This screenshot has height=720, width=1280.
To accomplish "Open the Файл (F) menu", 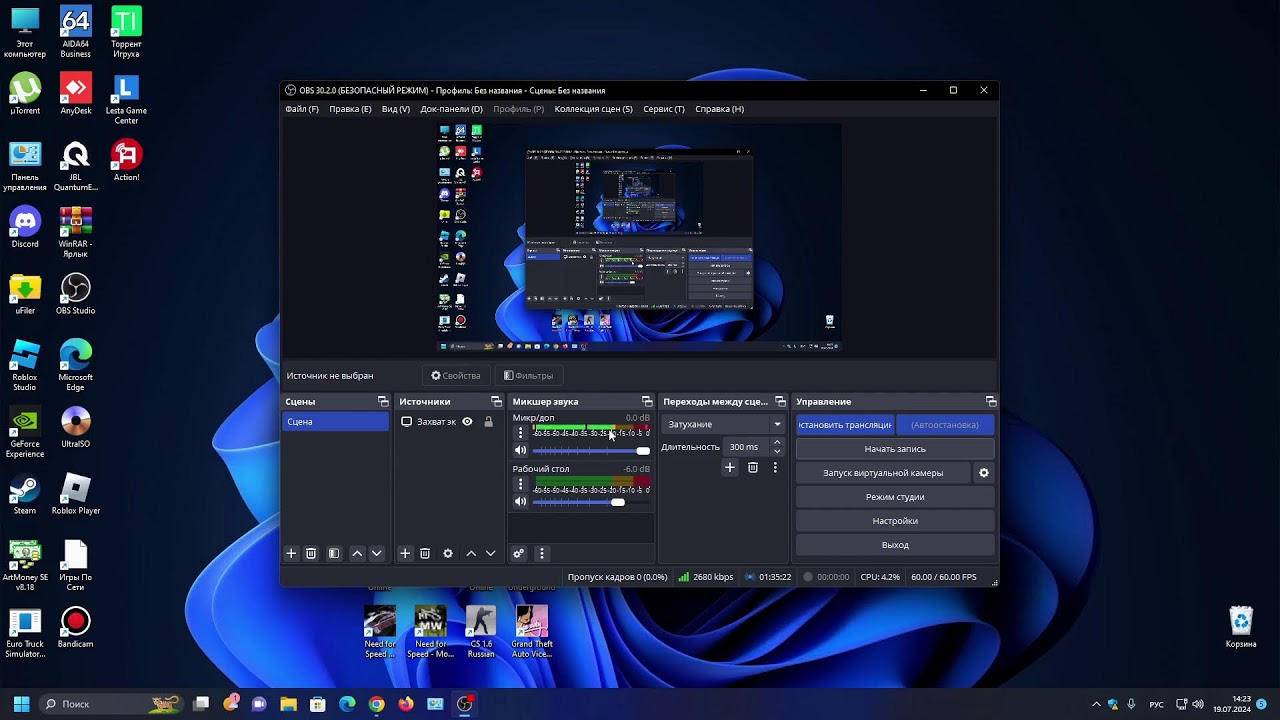I will [302, 109].
